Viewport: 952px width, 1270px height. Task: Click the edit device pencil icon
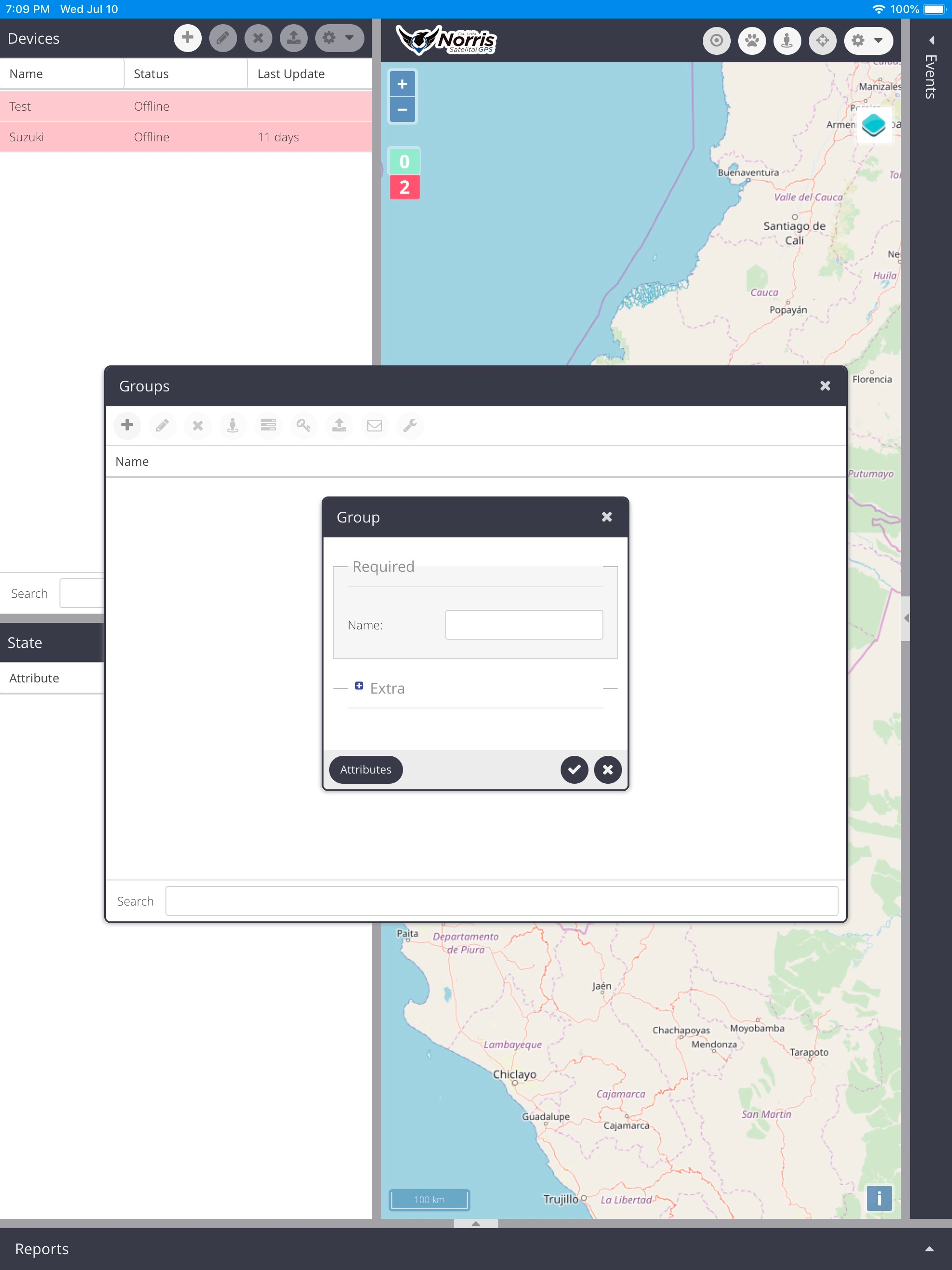click(x=223, y=39)
